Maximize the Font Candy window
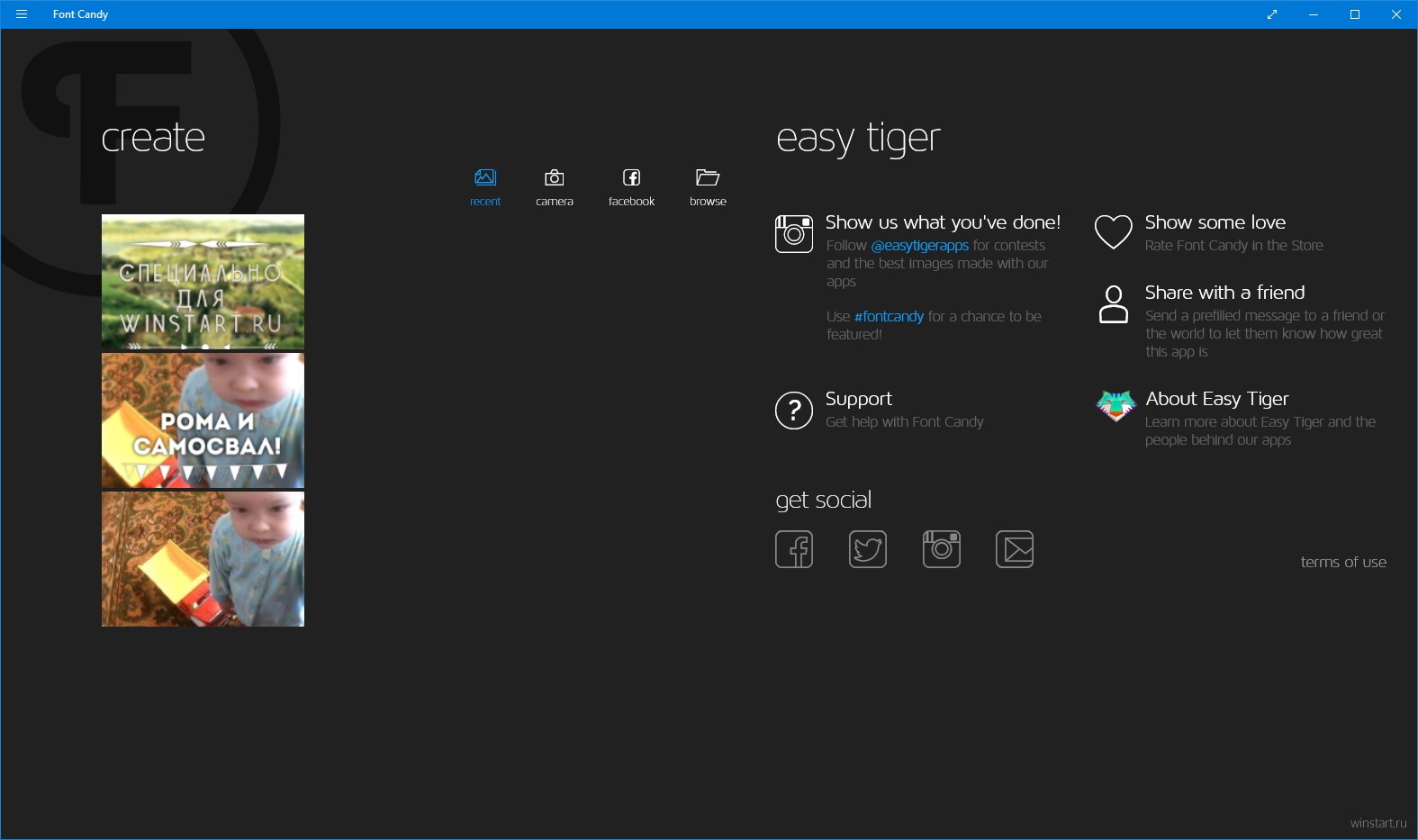1418x840 pixels. [x=1355, y=14]
